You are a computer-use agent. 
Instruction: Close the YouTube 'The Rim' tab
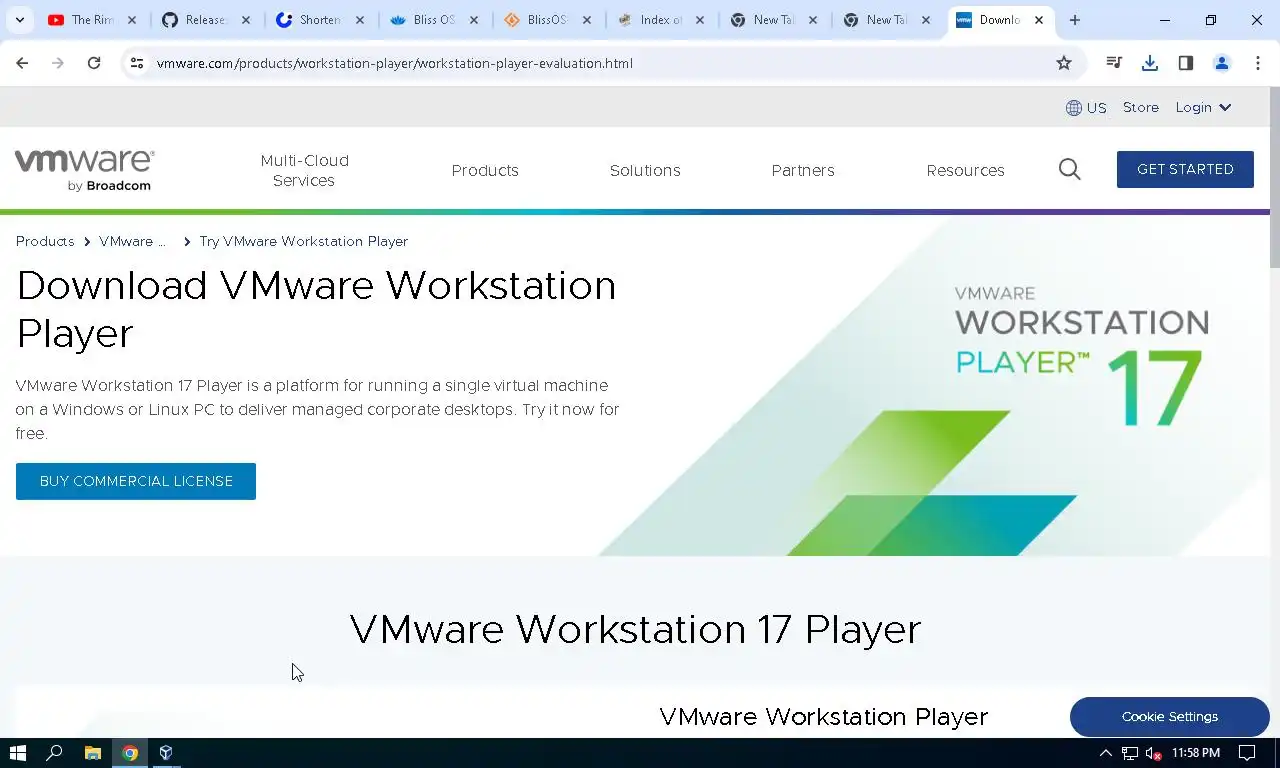[131, 20]
